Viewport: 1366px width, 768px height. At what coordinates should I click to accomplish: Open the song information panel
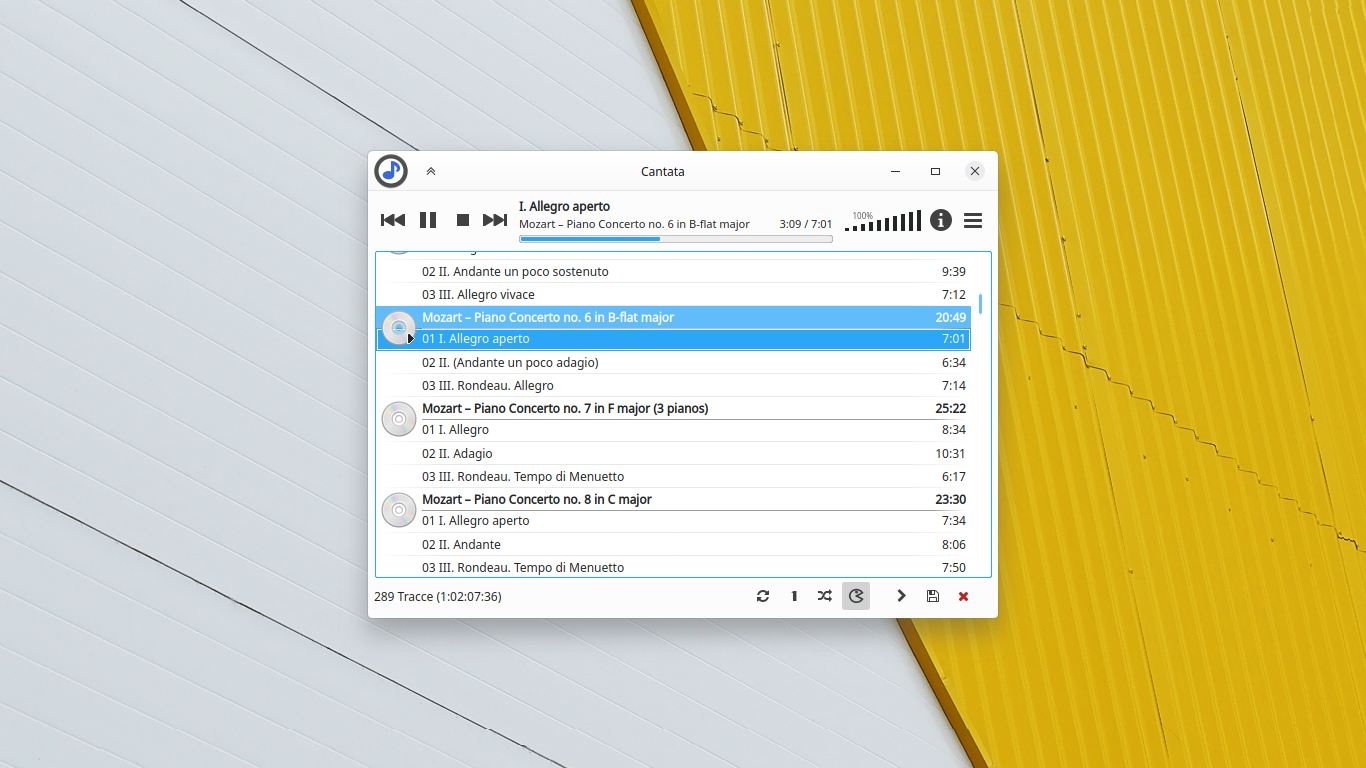(941, 220)
